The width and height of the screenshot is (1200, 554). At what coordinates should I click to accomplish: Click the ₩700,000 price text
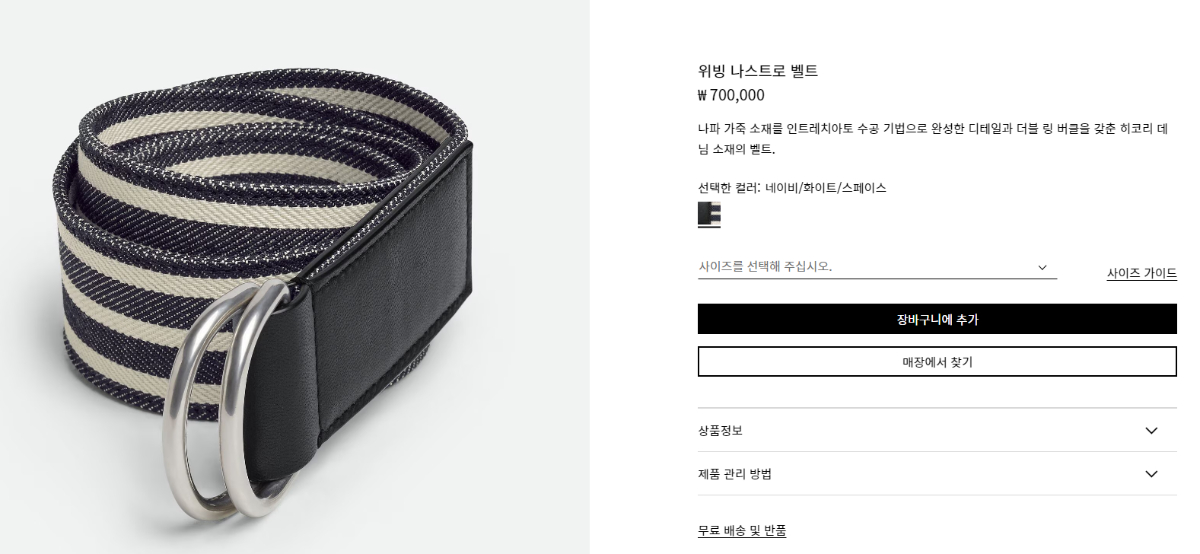pos(731,96)
